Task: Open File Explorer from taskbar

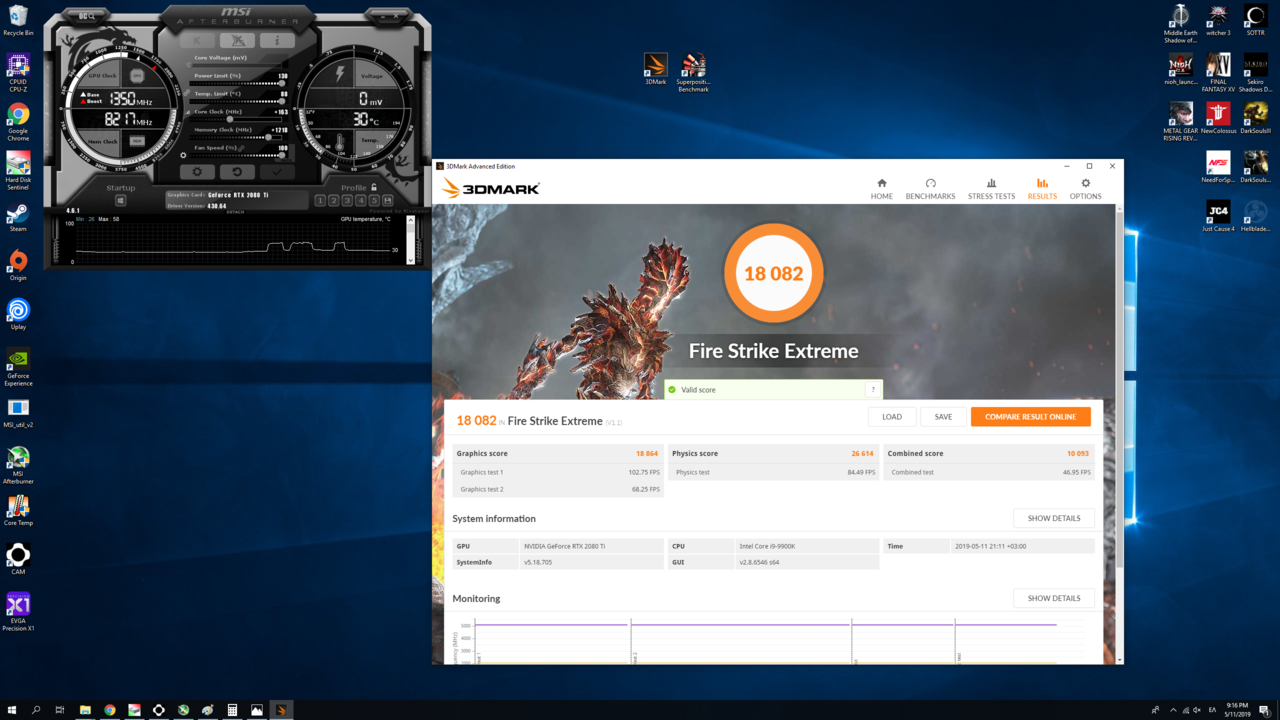Action: tap(85, 710)
